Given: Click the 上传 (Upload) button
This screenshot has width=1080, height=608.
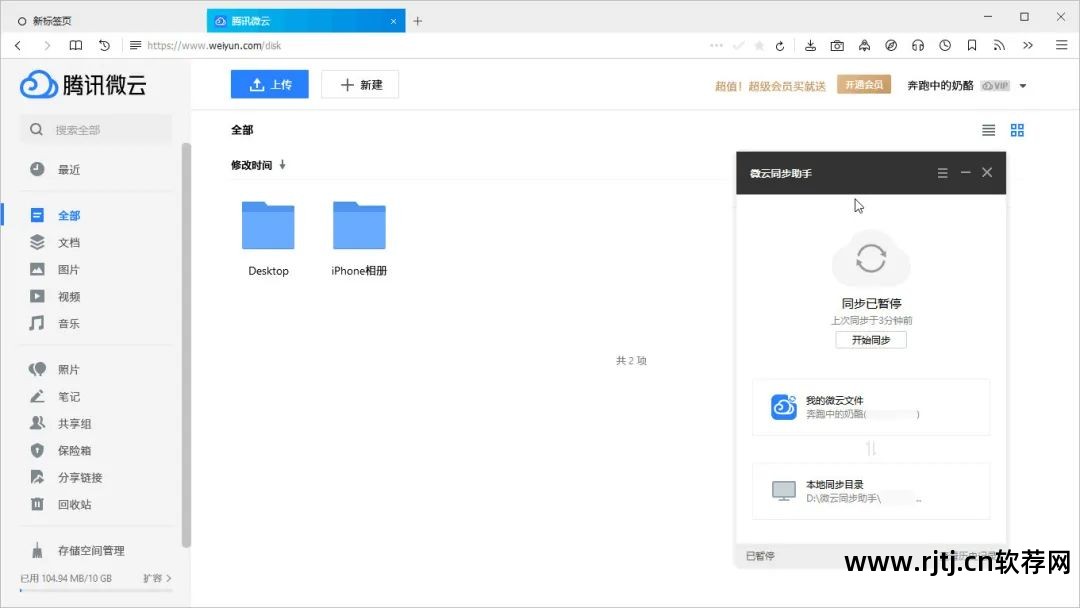Looking at the screenshot, I should click(x=269, y=84).
